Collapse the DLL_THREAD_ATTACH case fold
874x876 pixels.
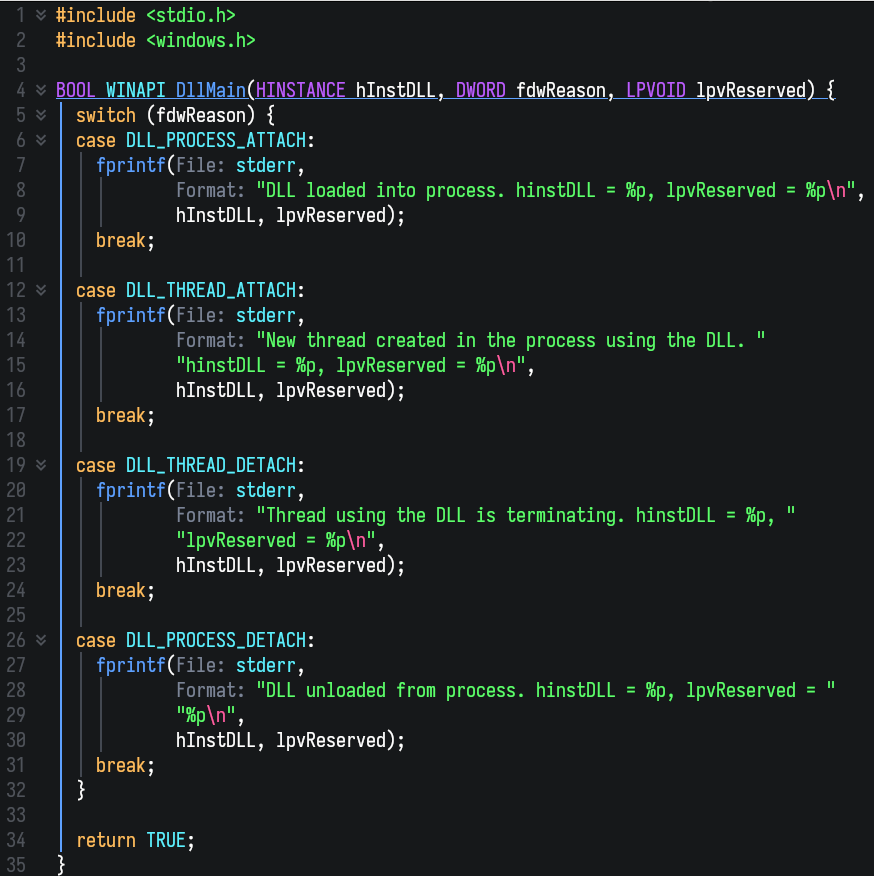point(41,290)
